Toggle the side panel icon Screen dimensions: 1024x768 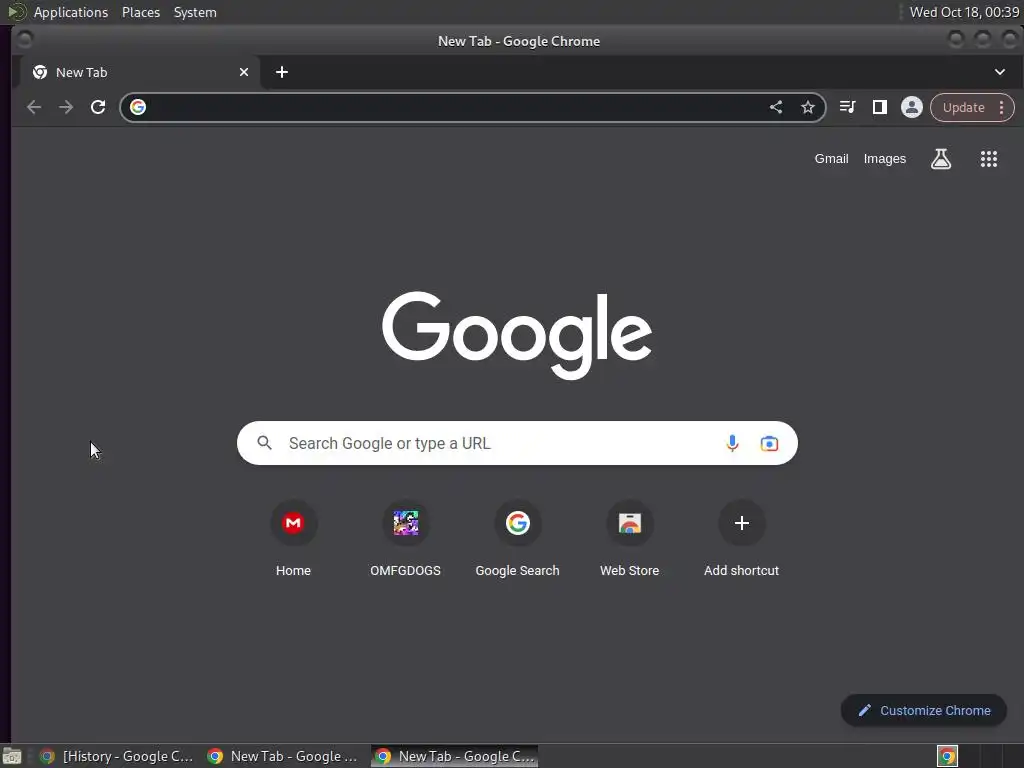[x=880, y=107]
